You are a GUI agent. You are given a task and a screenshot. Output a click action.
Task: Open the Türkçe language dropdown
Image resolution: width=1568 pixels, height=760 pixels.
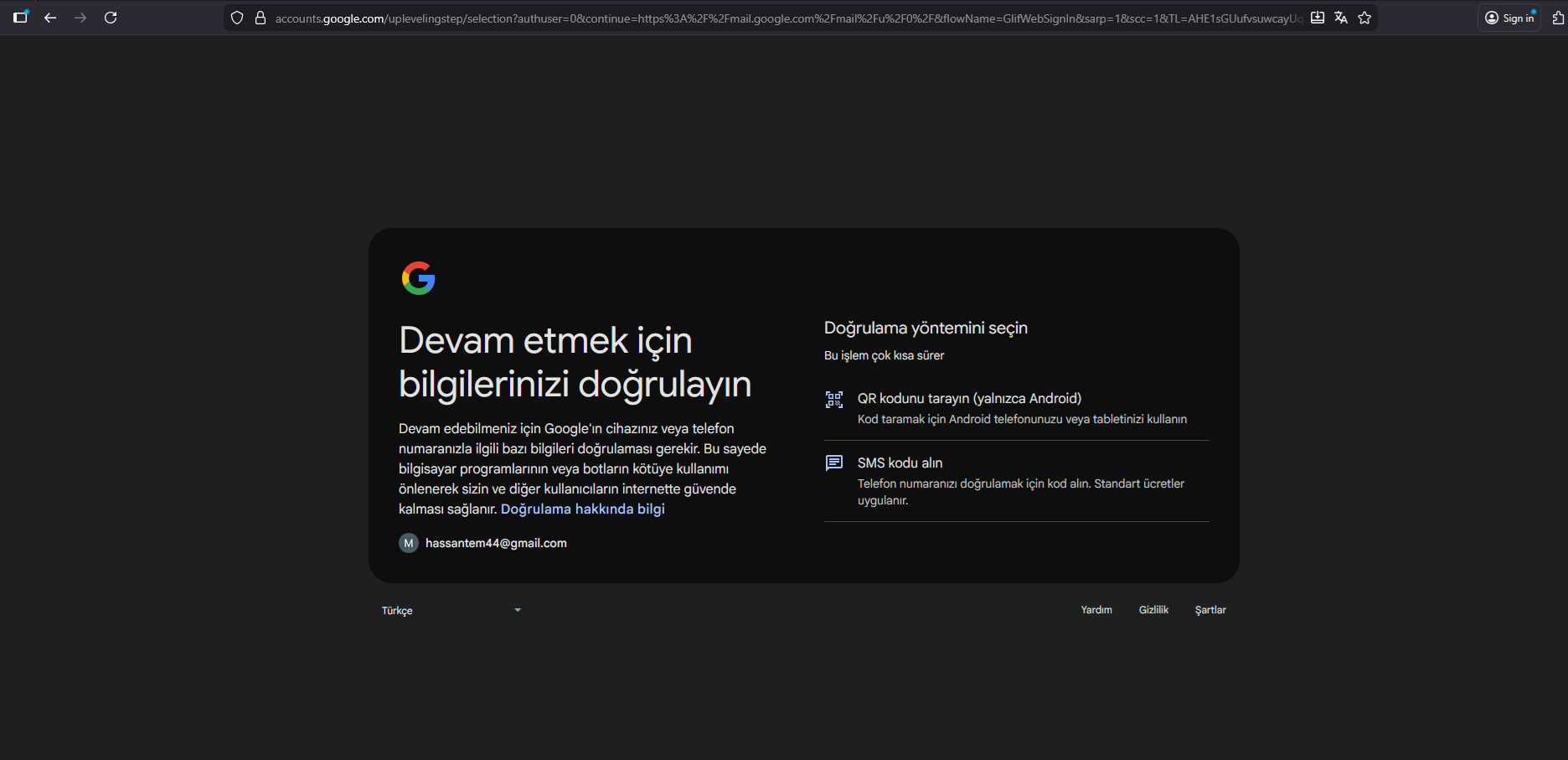tap(452, 610)
